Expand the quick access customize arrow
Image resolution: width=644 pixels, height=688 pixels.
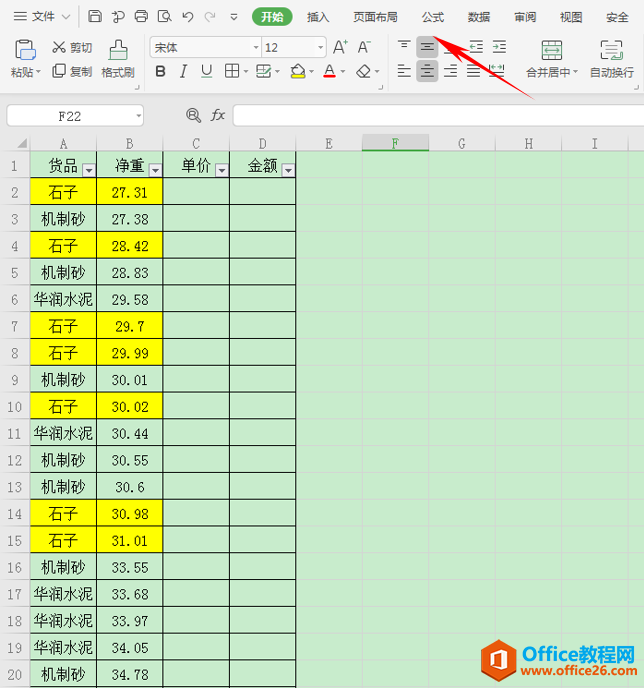click(x=234, y=17)
